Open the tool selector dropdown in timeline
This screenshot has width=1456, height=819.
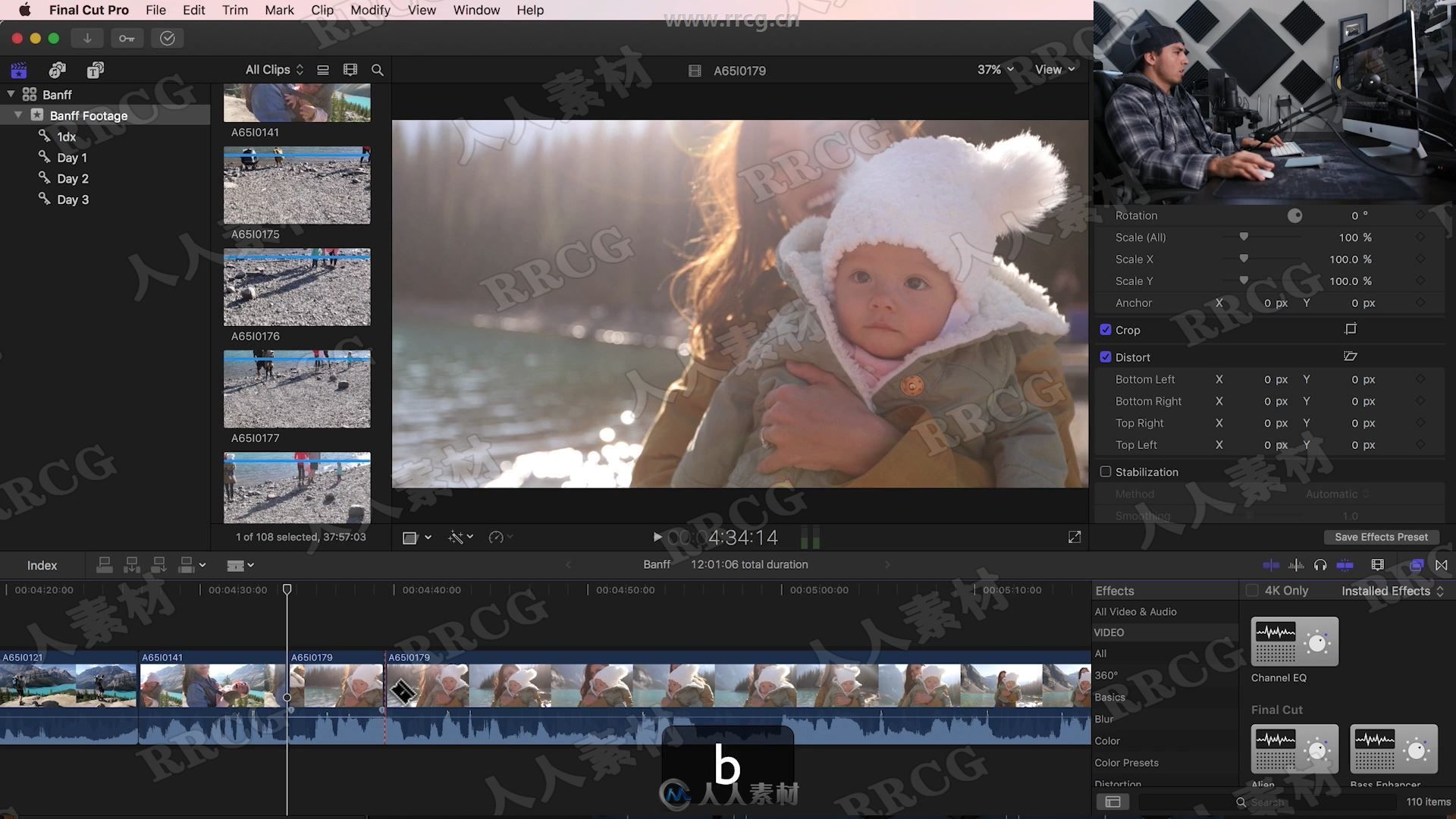[240, 565]
